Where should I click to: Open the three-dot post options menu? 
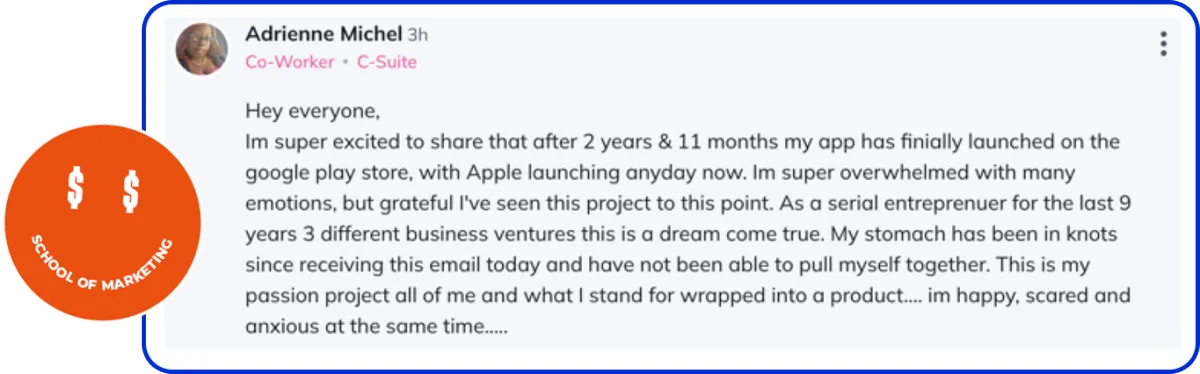[x=1163, y=43]
